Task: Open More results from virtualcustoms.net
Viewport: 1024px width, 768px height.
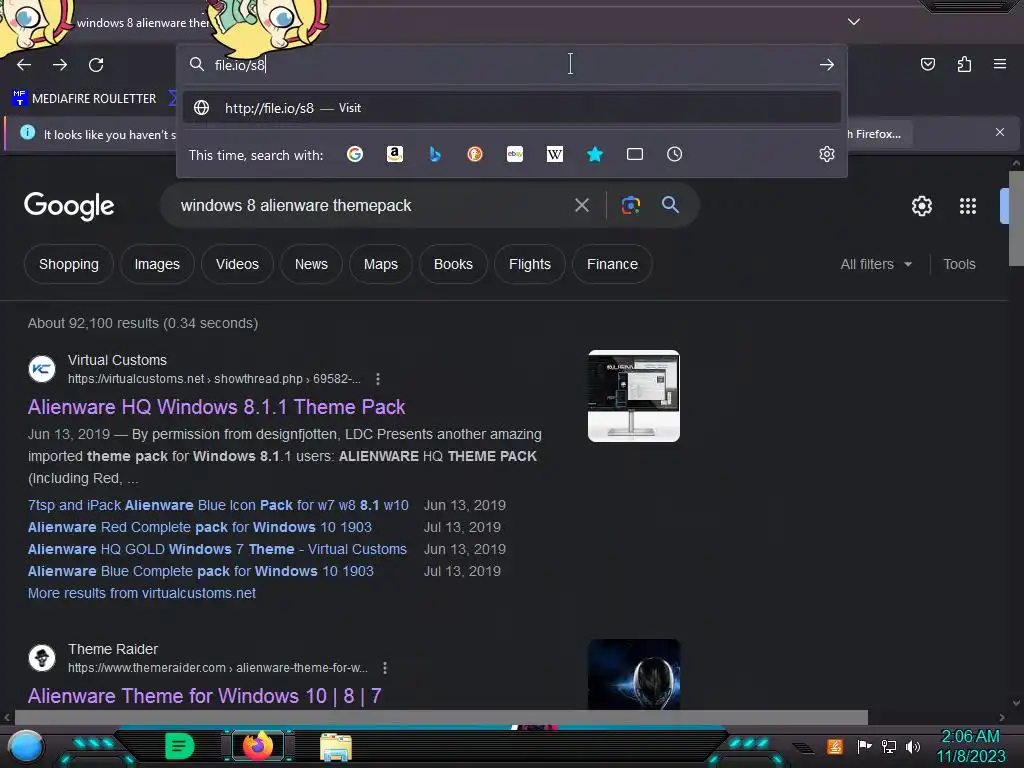Action: click(142, 593)
